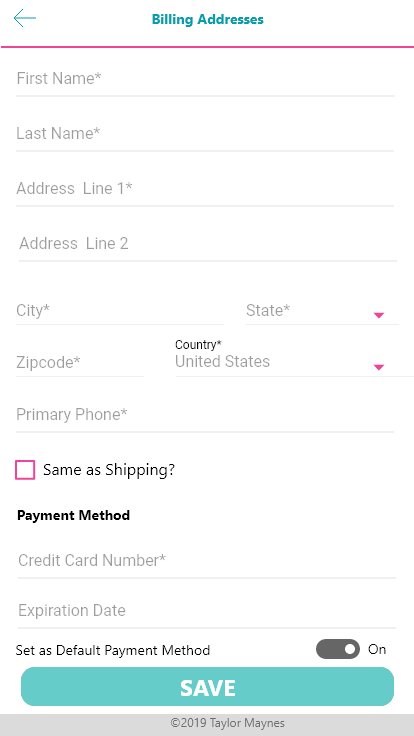The width and height of the screenshot is (414, 736).
Task: Click the 2019 Taylor Maynes footer
Action: pyautogui.click(x=228, y=723)
